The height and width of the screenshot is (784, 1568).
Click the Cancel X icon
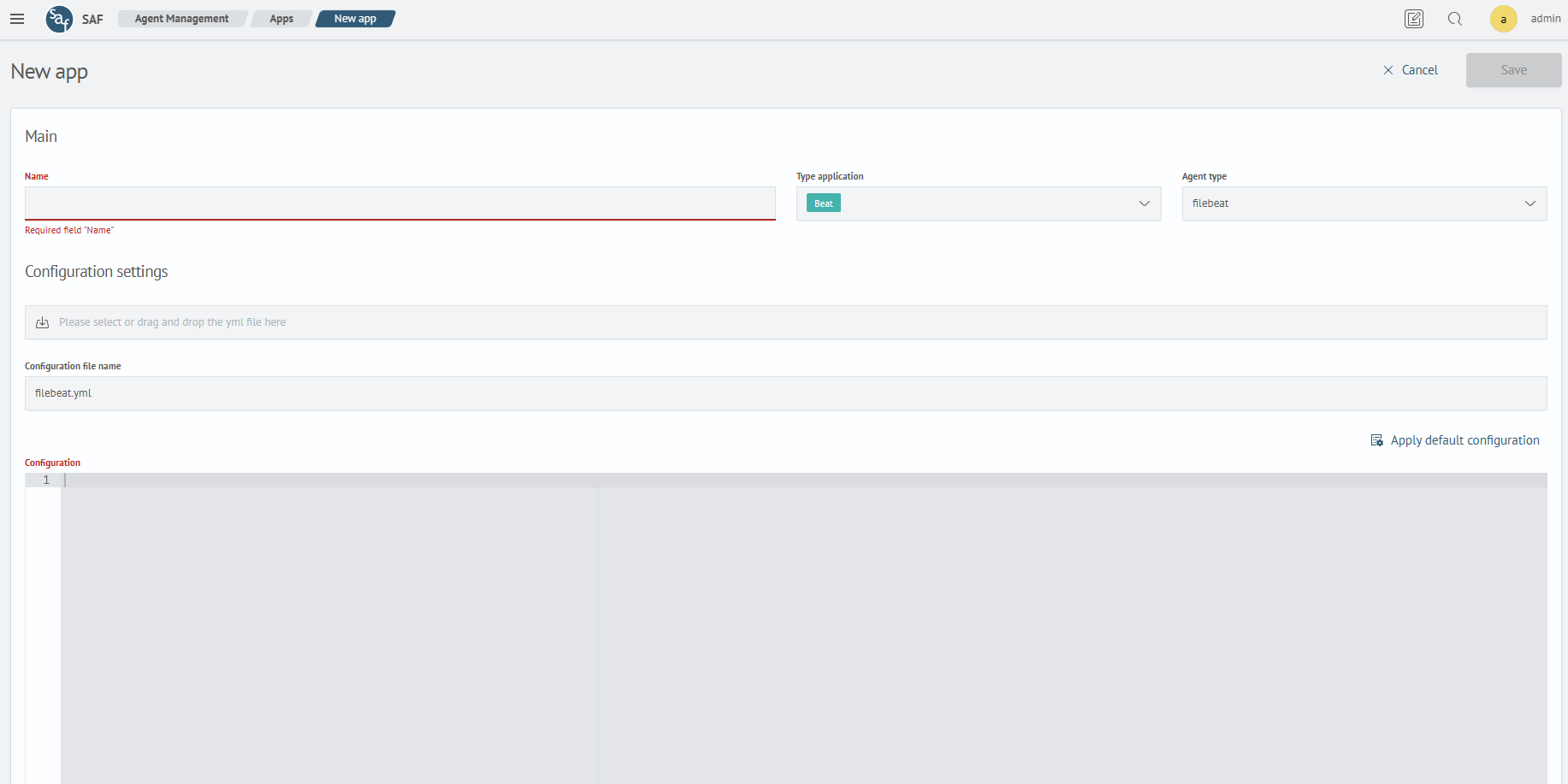1388,70
